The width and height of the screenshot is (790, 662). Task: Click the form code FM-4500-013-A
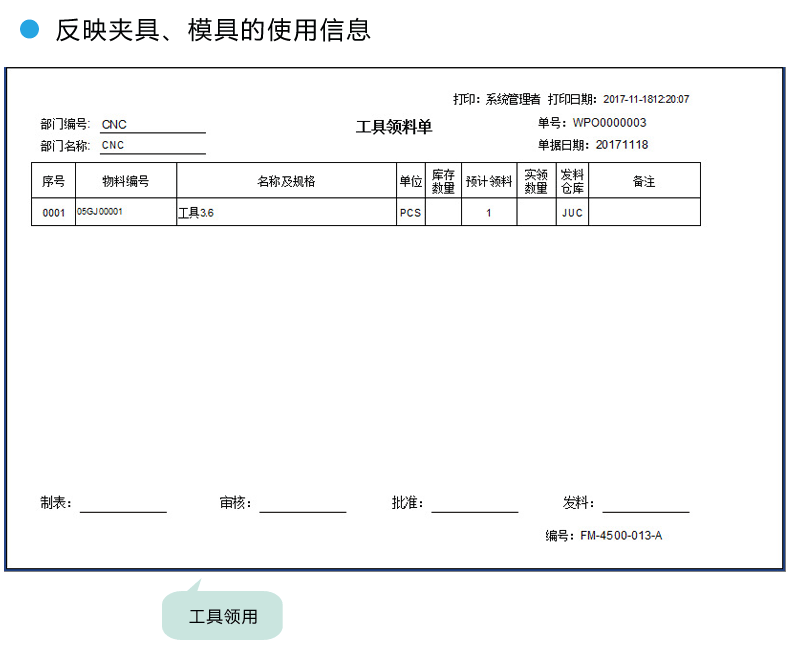click(x=620, y=536)
